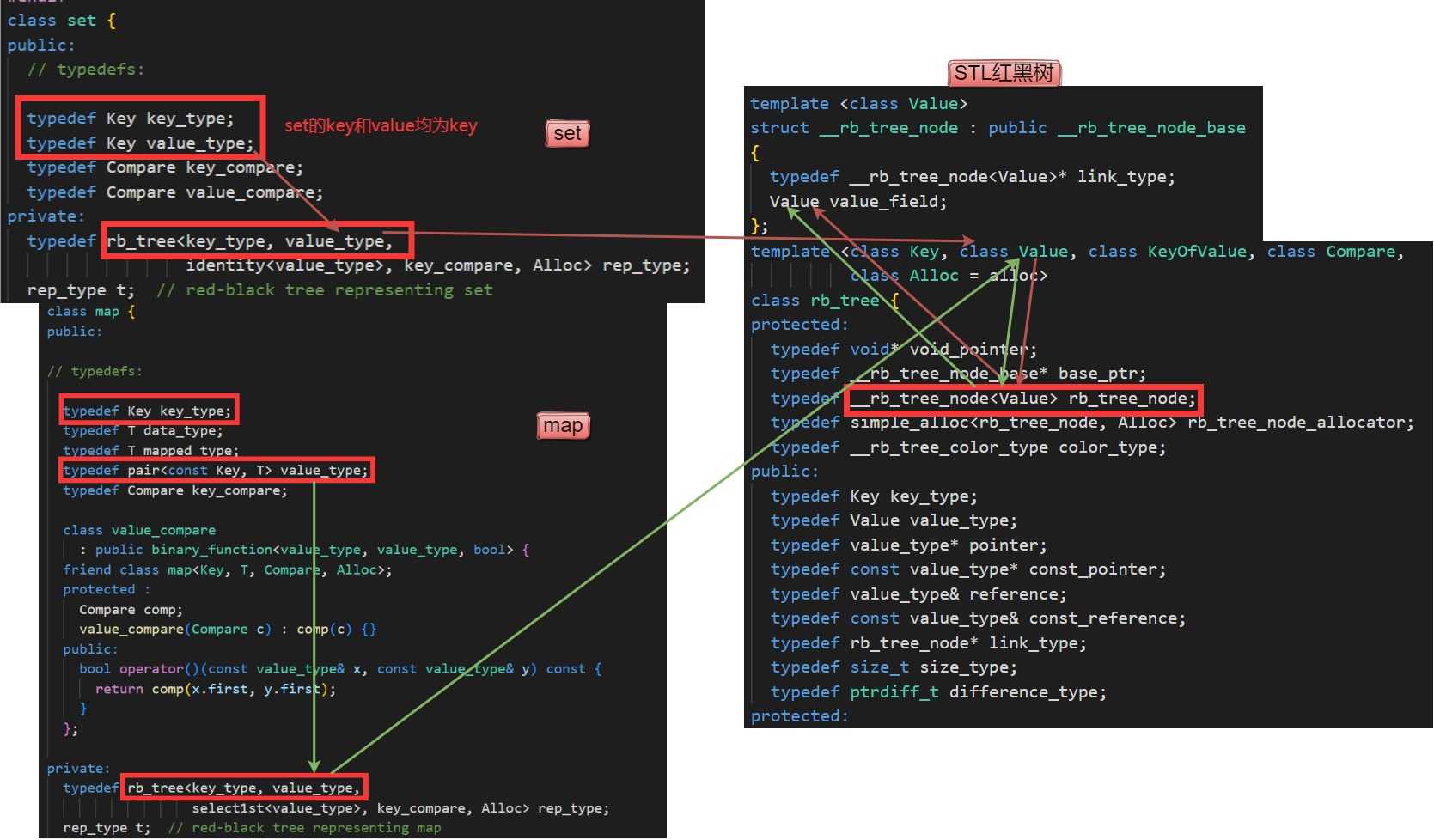The width and height of the screenshot is (1434, 840).
Task: Click the 'red-black tree representing set' comment
Action: pos(325,290)
